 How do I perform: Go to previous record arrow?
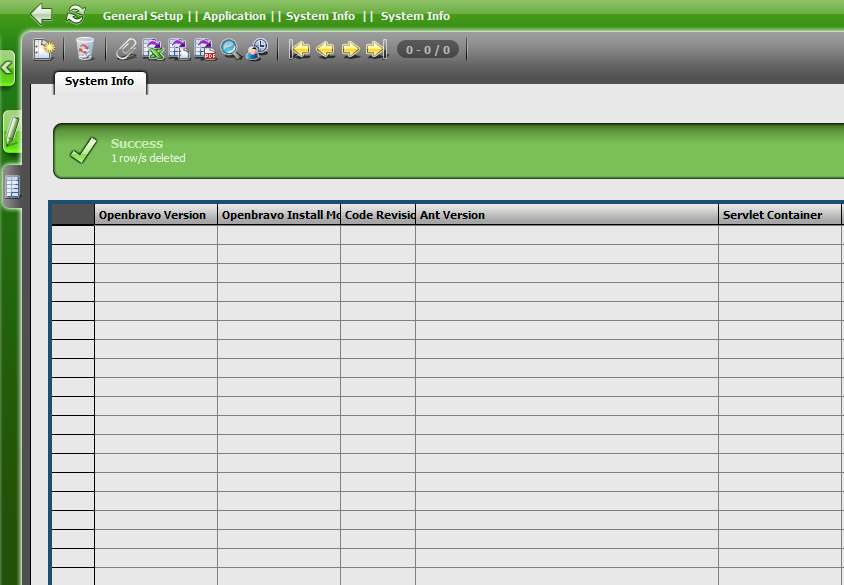click(x=325, y=50)
